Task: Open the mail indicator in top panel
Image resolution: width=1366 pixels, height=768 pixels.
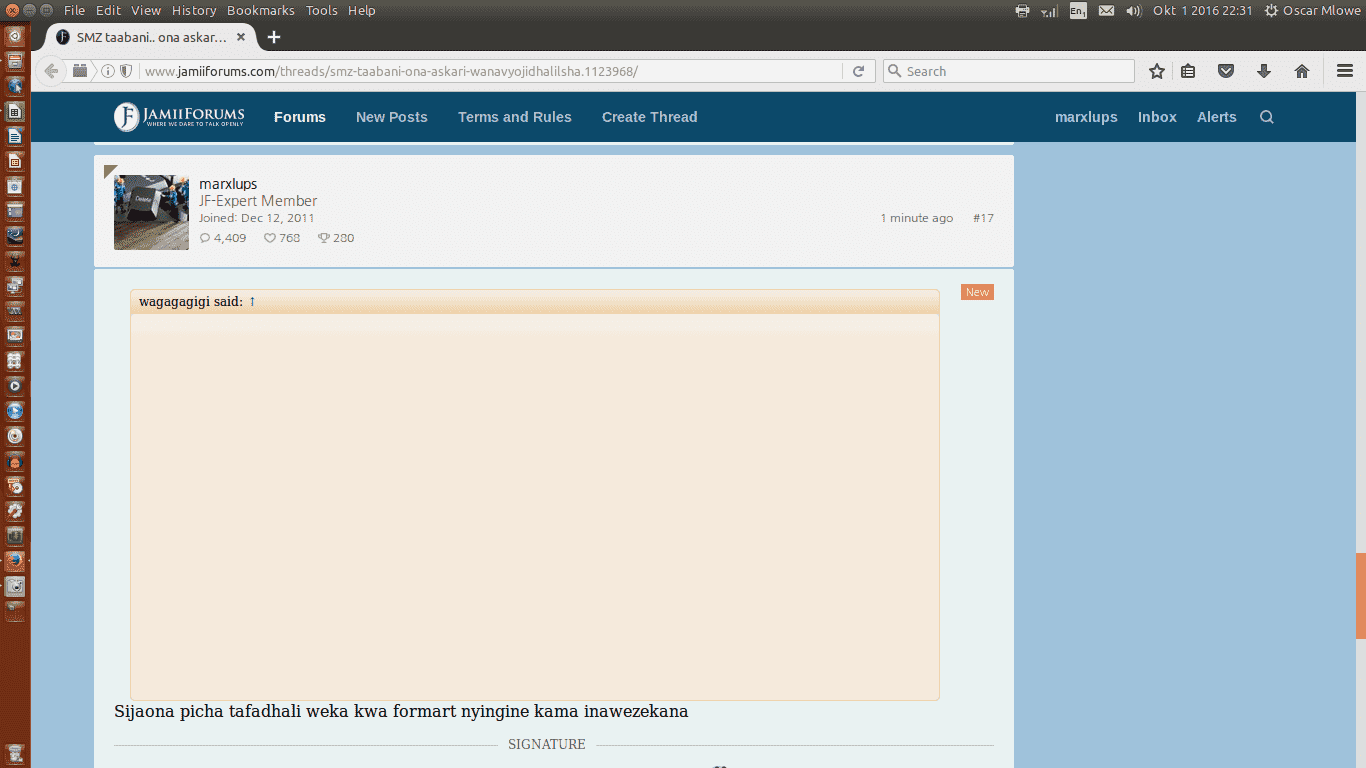Action: coord(1106,11)
